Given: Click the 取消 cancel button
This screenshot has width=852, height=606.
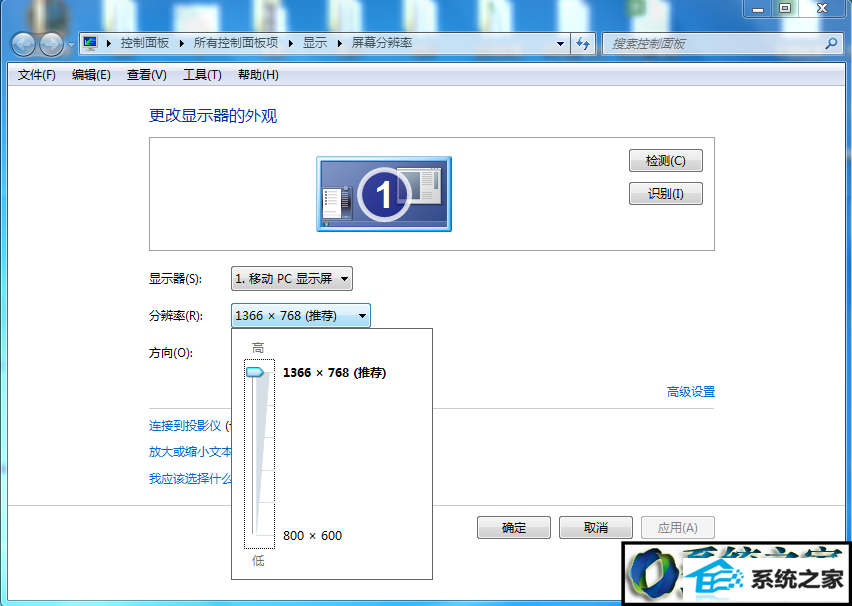Looking at the screenshot, I should 595,527.
